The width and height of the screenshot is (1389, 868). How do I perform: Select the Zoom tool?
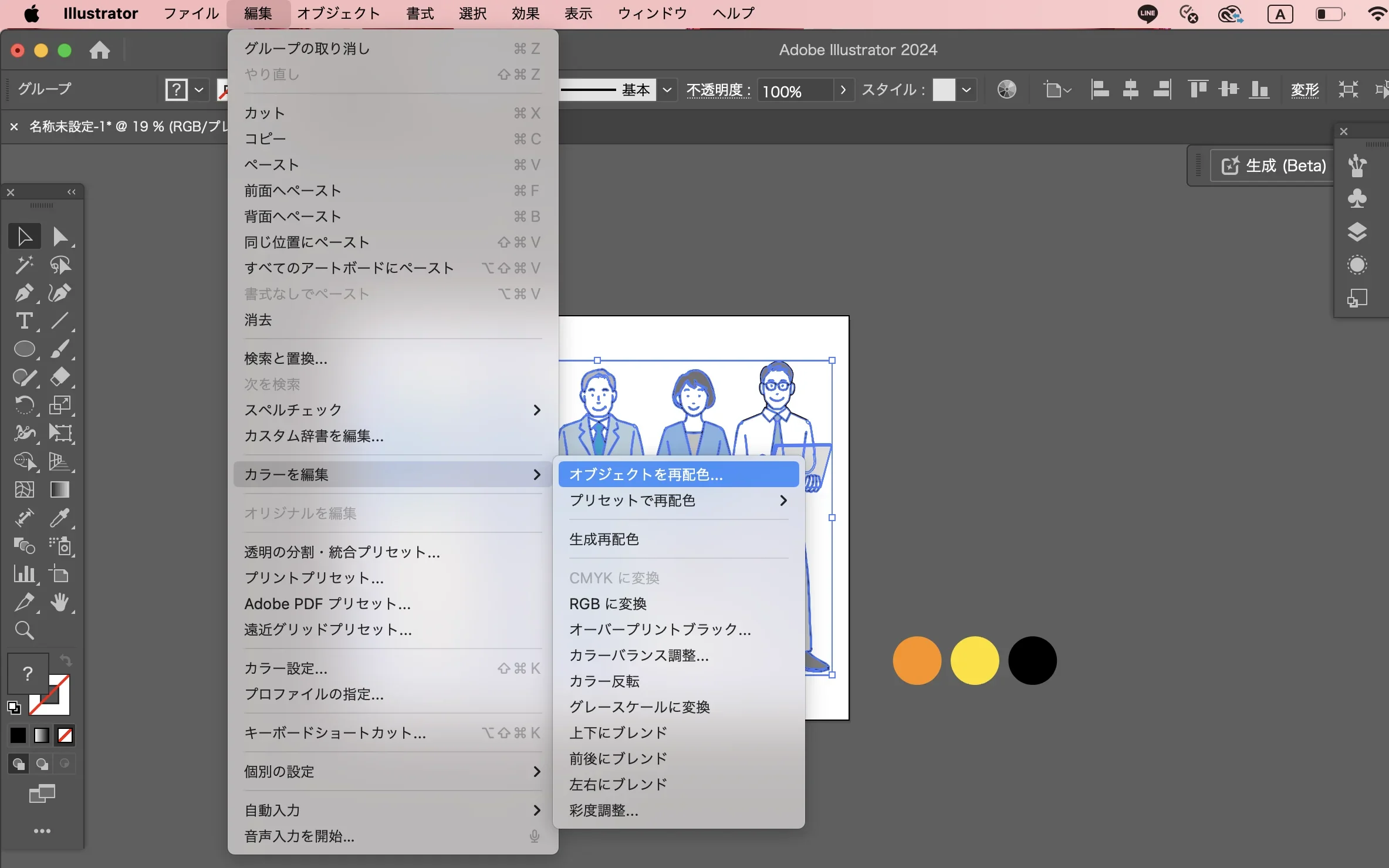(x=24, y=630)
